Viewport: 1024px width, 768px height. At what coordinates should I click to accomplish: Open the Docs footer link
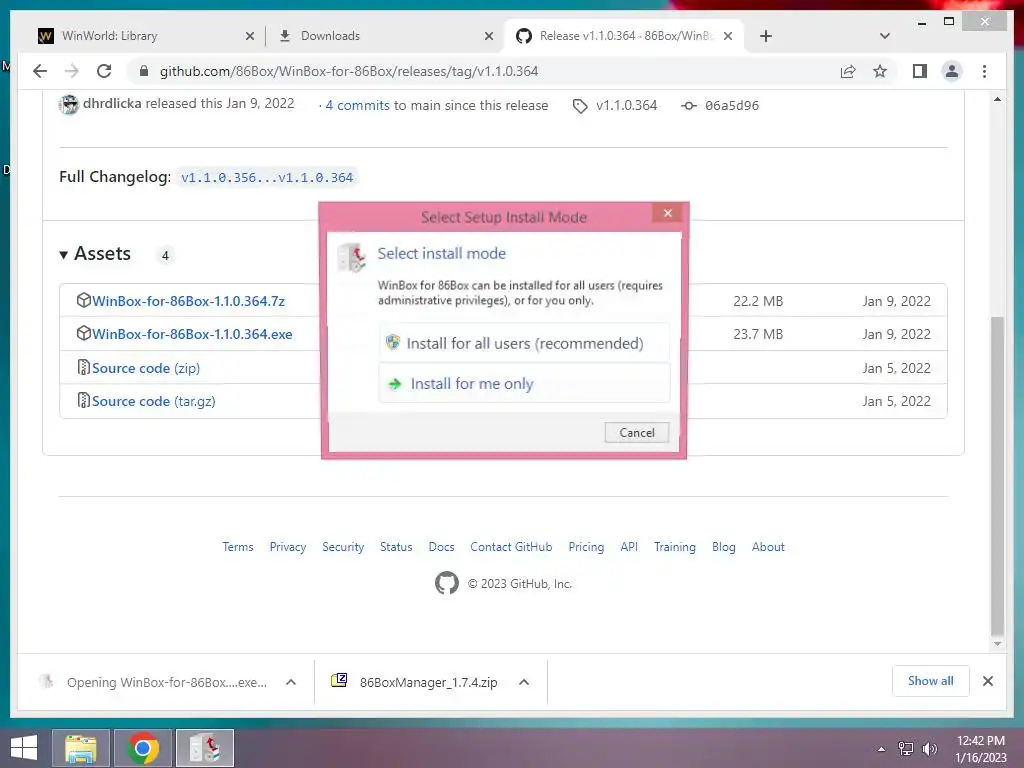(441, 547)
